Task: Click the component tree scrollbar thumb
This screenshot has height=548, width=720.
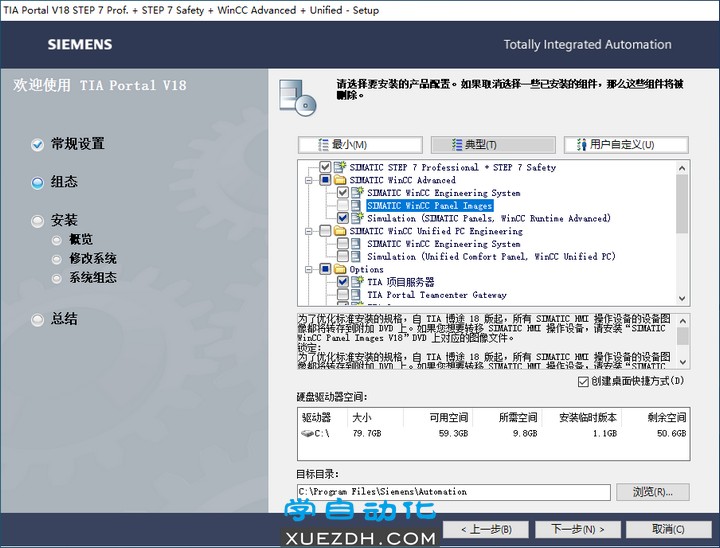Action: [x=682, y=203]
